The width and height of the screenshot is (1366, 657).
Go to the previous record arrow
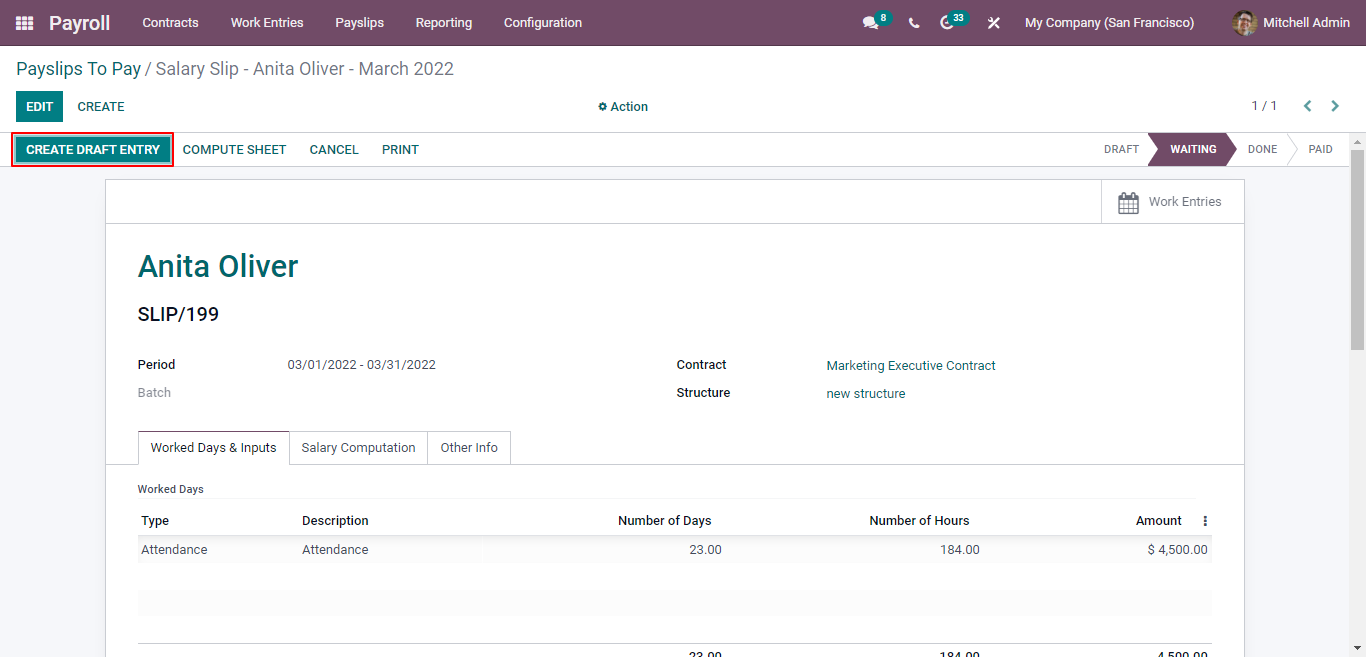(x=1307, y=106)
